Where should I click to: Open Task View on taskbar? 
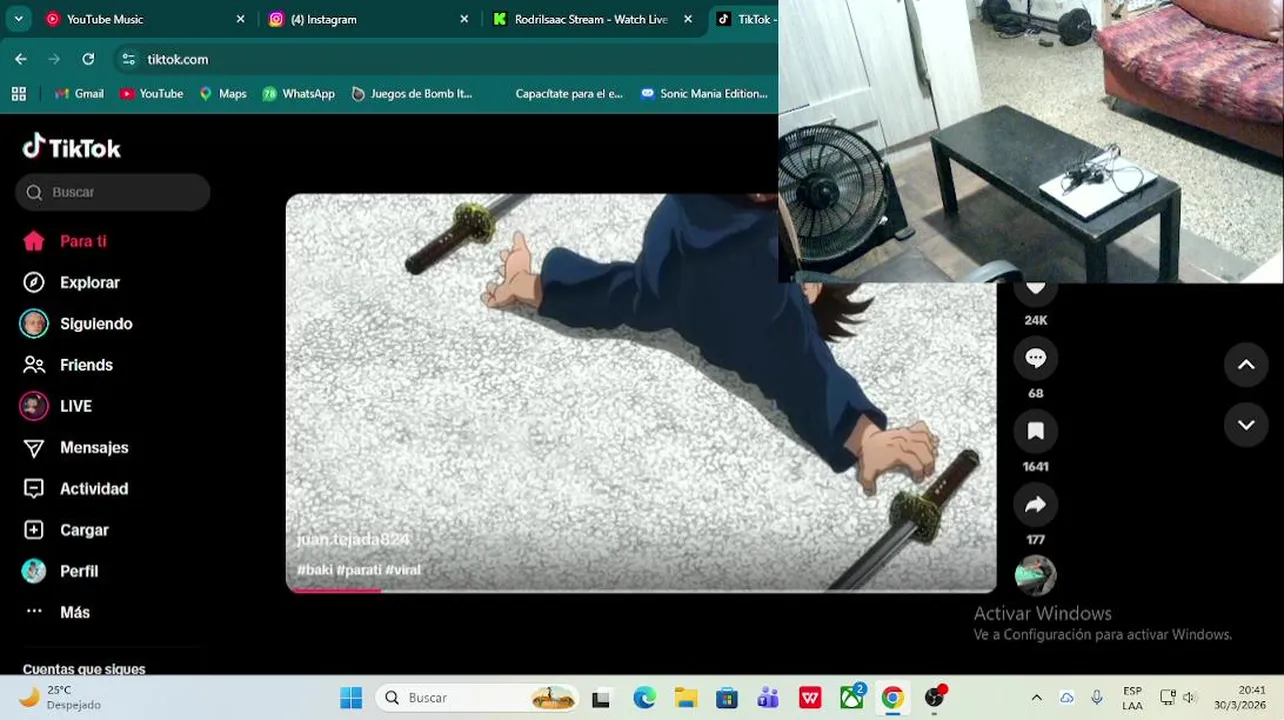(x=601, y=698)
